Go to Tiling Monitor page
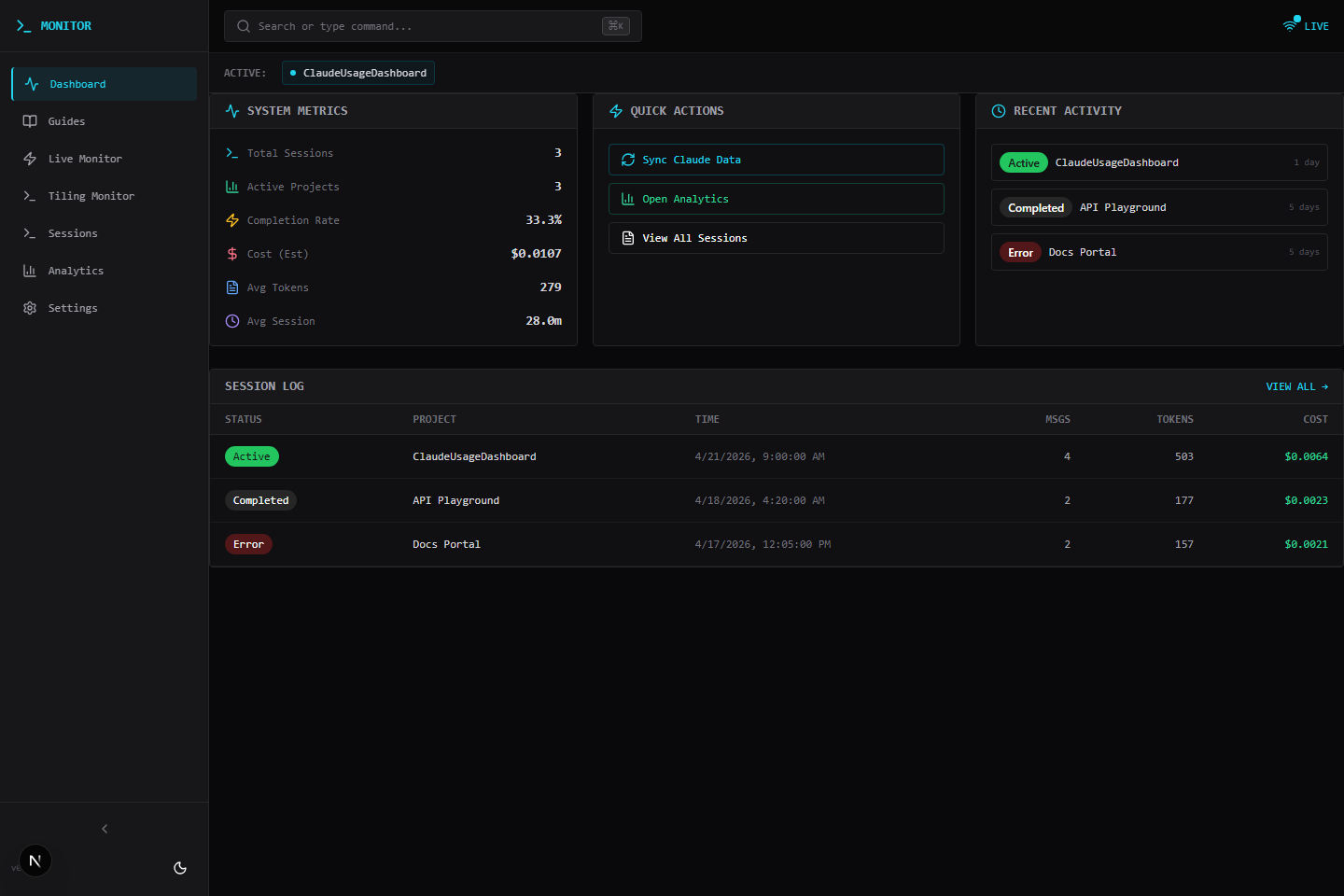The height and width of the screenshot is (896, 1344). click(x=105, y=196)
